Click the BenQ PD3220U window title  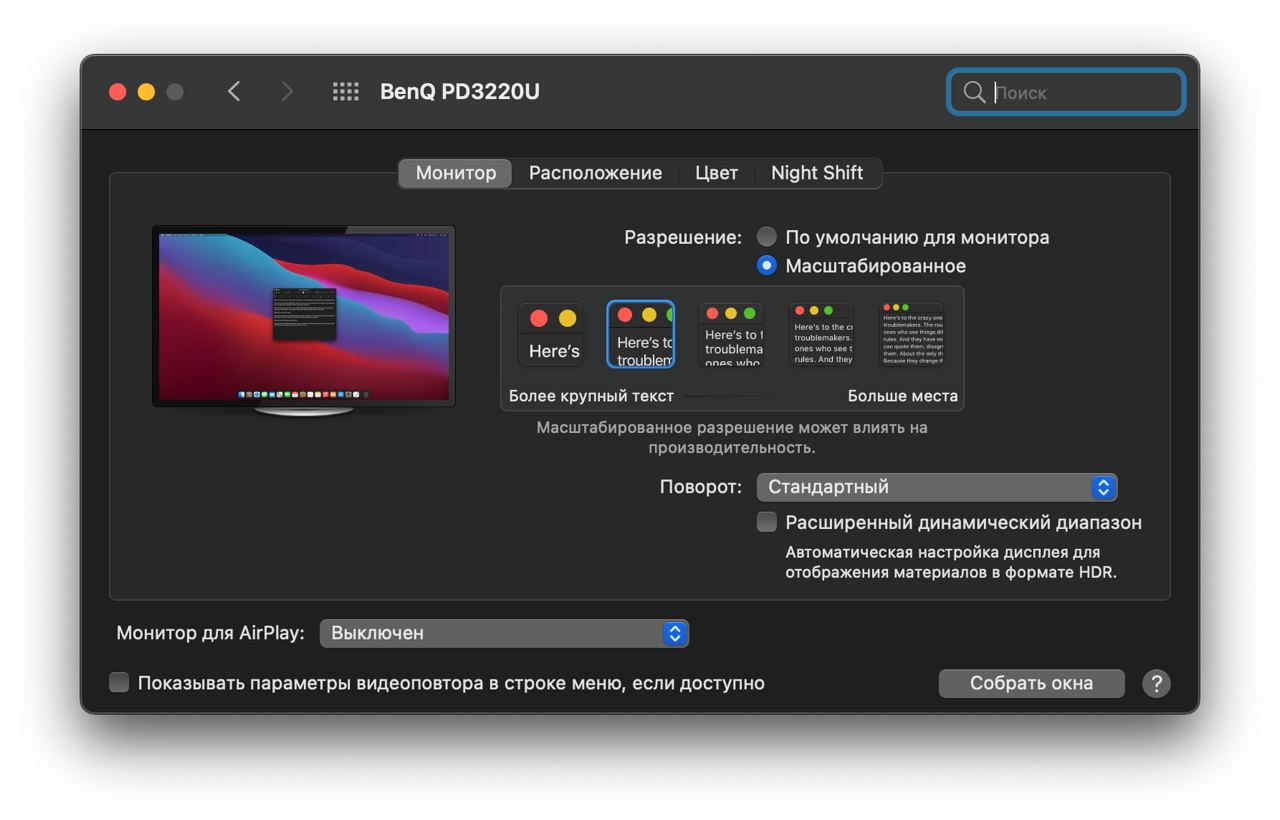coord(460,92)
